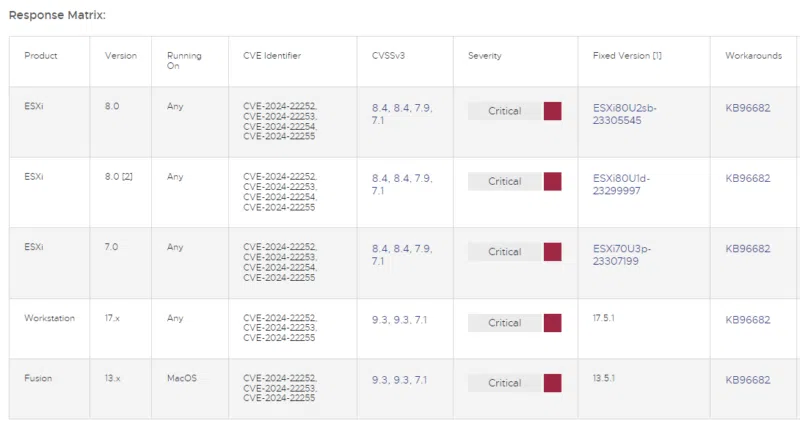Click version cell 7.0

[x=111, y=247]
